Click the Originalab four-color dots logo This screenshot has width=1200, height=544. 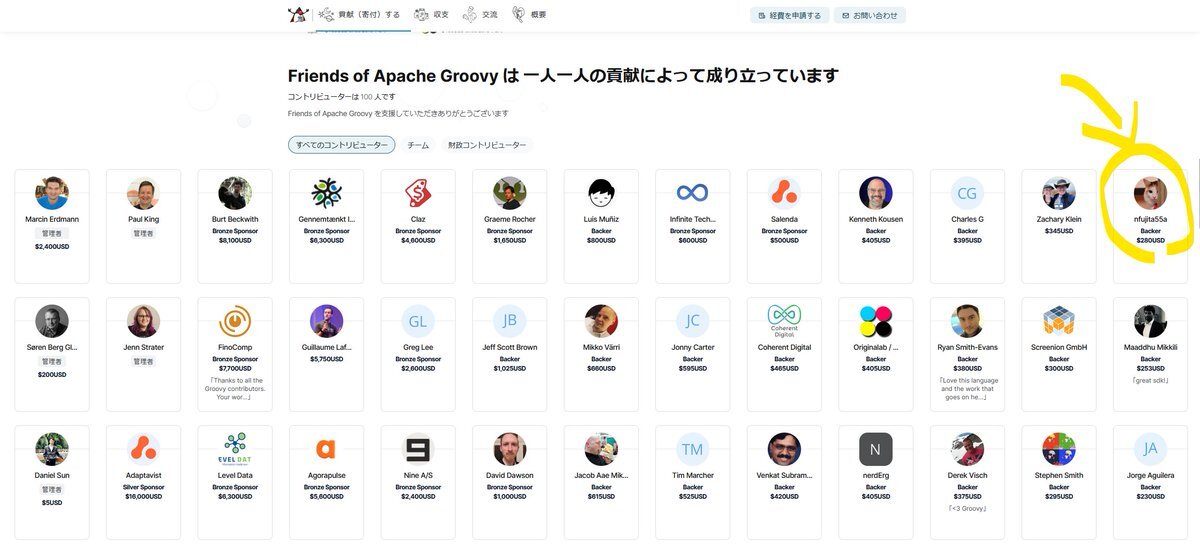coord(876,321)
